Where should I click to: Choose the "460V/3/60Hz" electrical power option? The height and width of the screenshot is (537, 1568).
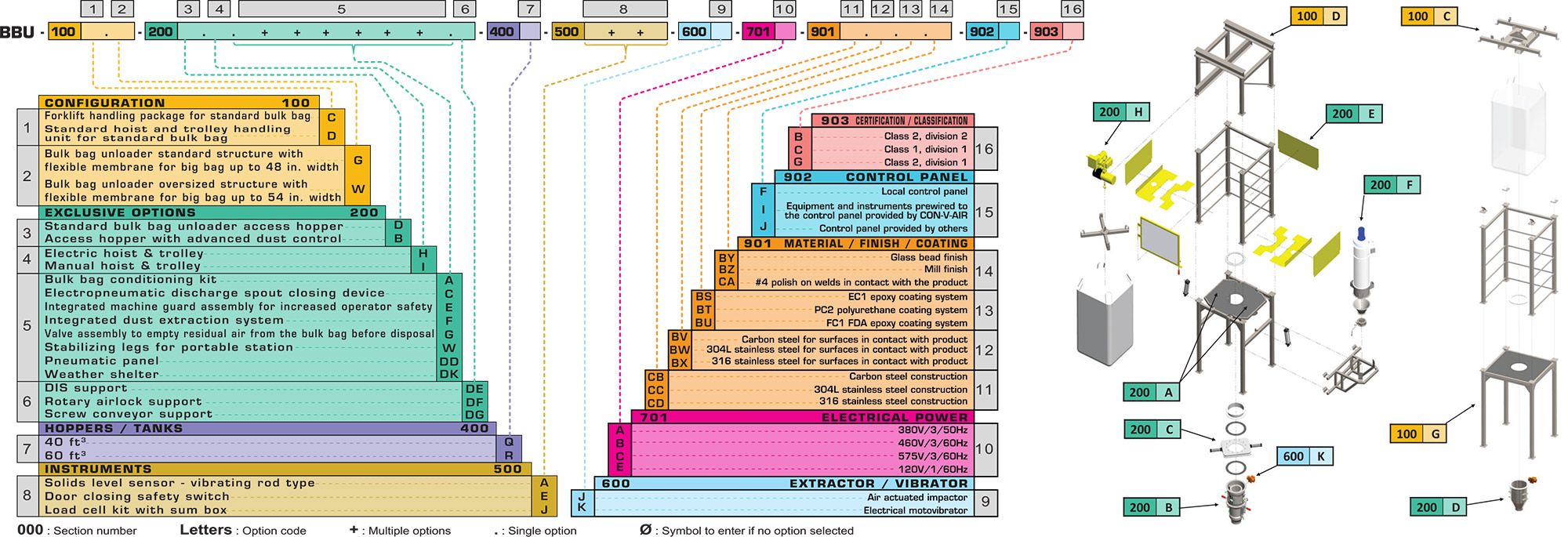coord(932,443)
